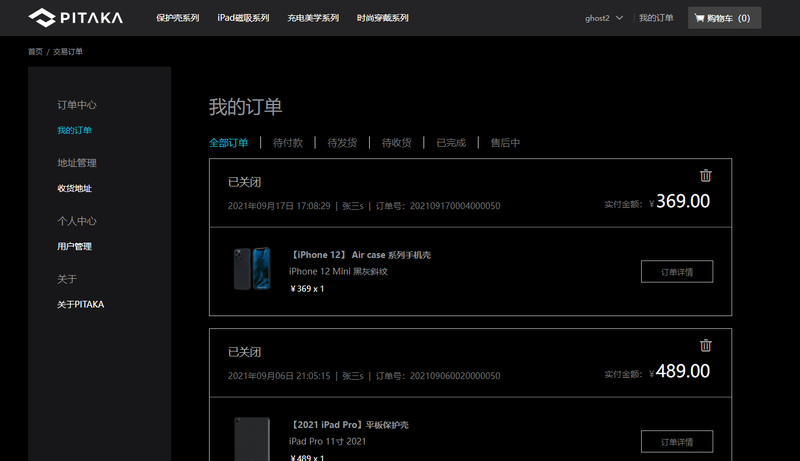The width and height of the screenshot is (800, 461).
Task: Switch to the 待收货 tab
Action: coord(396,143)
